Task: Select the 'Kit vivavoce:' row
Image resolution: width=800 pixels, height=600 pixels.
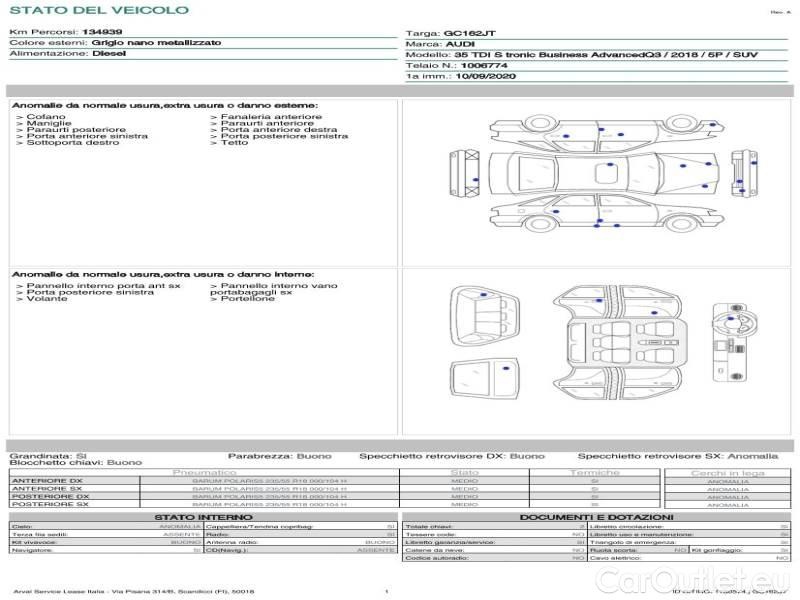Action: pos(107,542)
